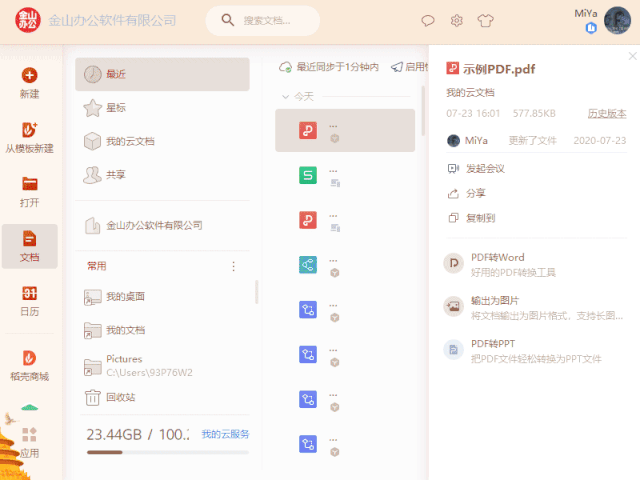Open the message bubble icon

[x=428, y=20]
